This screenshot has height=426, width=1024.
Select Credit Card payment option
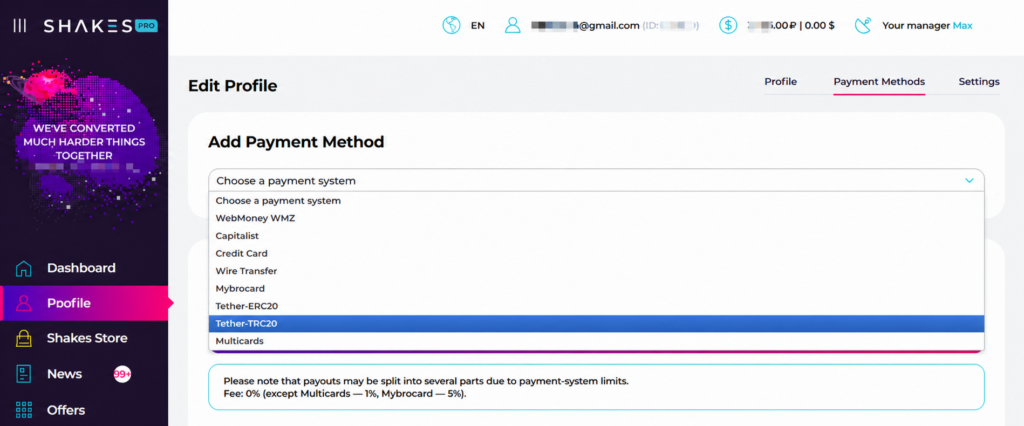tap(596, 254)
